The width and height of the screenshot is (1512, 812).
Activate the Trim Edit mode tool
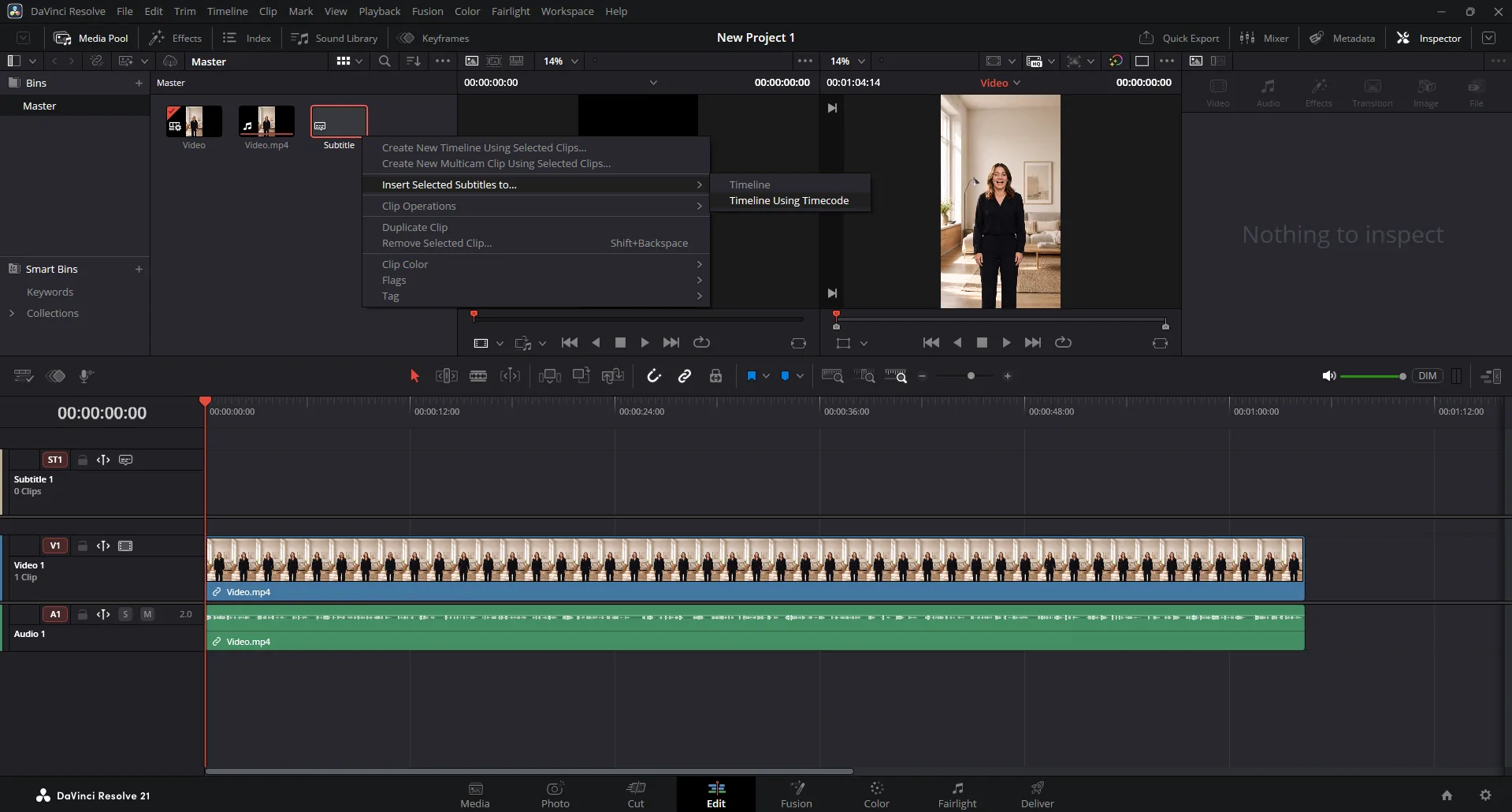(447, 376)
